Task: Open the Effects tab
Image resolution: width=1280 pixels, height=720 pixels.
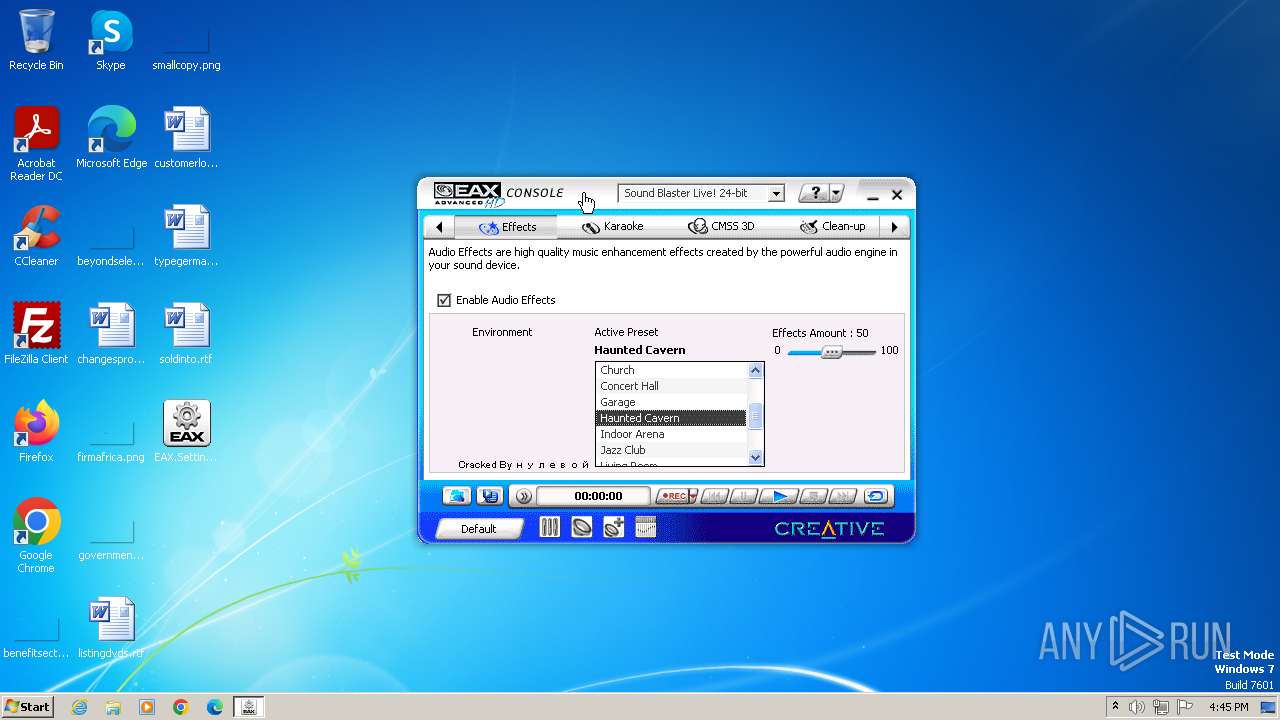Action: point(507,227)
